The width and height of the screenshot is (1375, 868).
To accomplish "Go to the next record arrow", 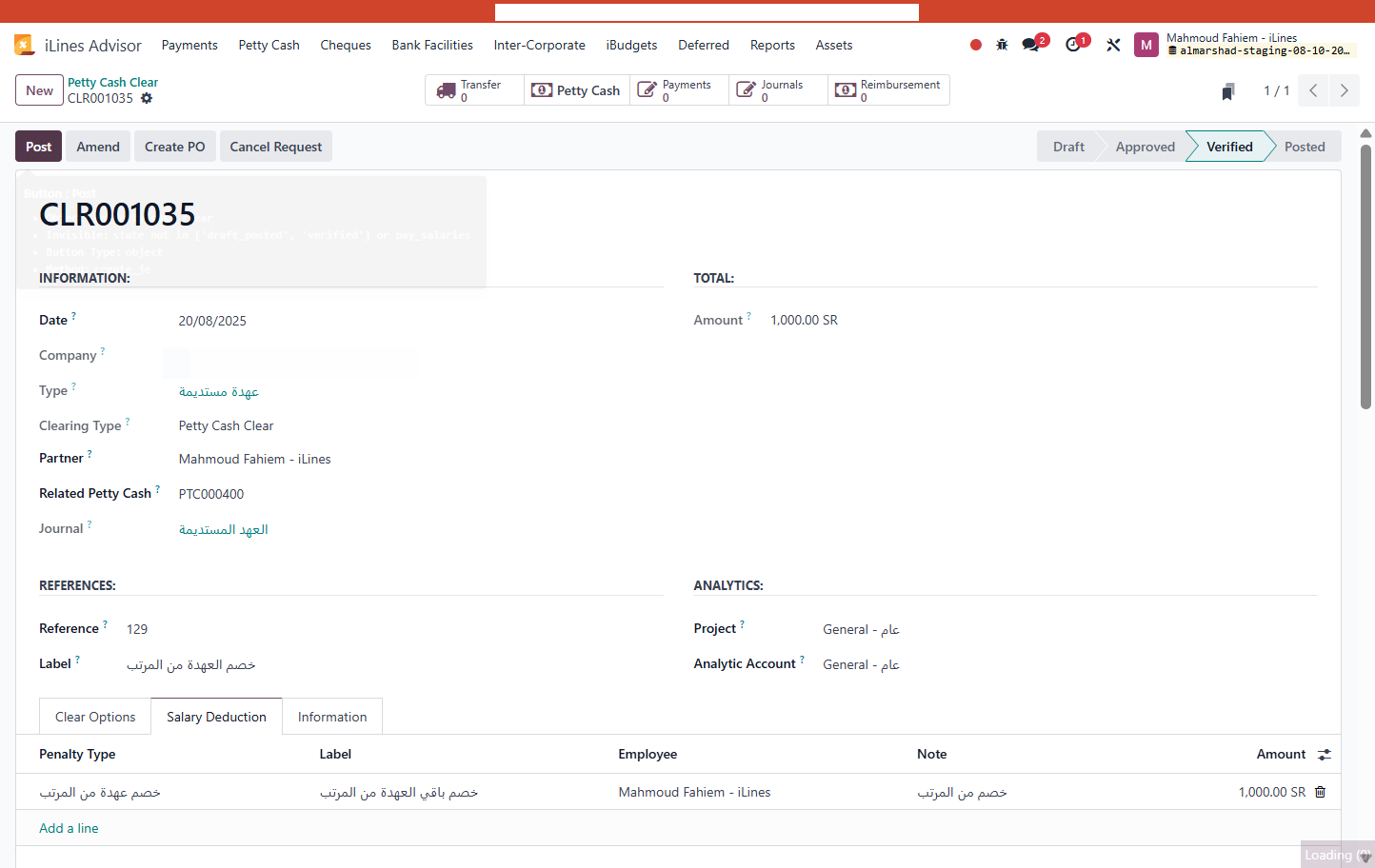I will (x=1345, y=90).
